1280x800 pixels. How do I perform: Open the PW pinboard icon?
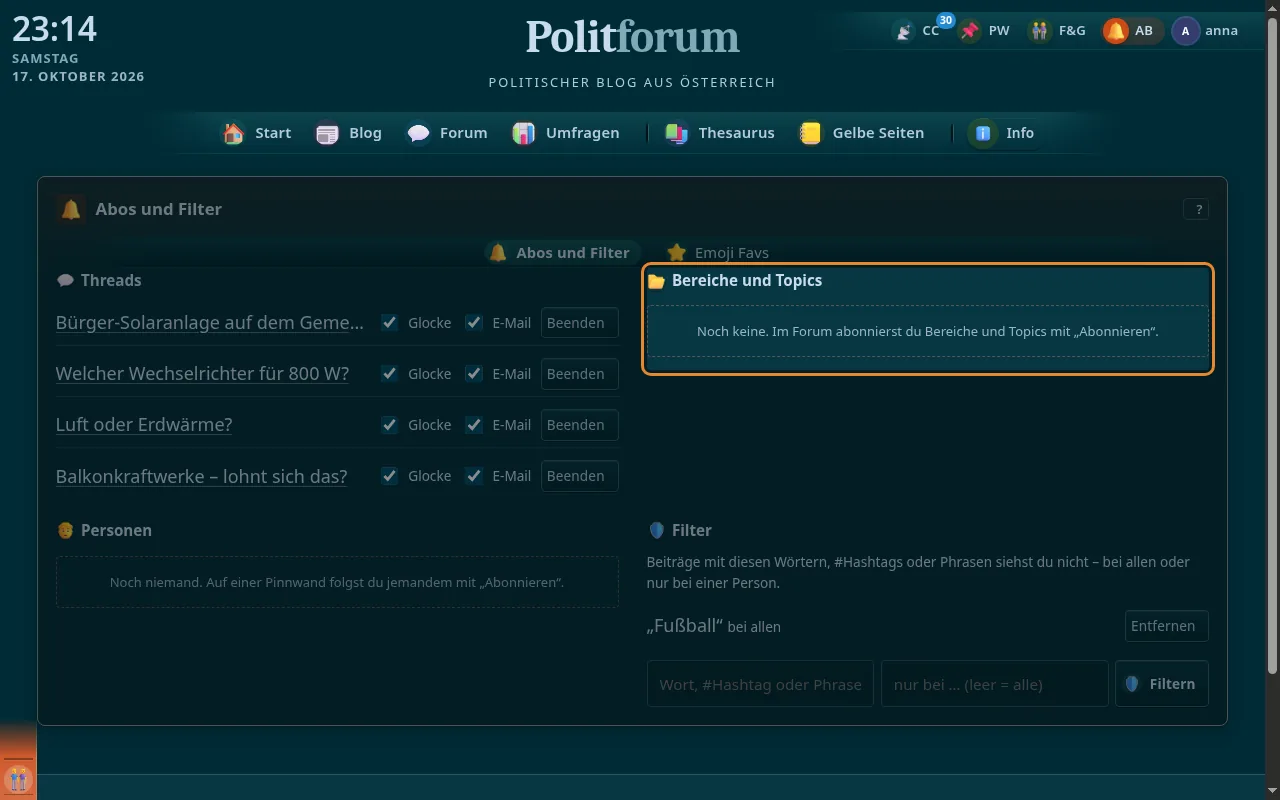[969, 31]
